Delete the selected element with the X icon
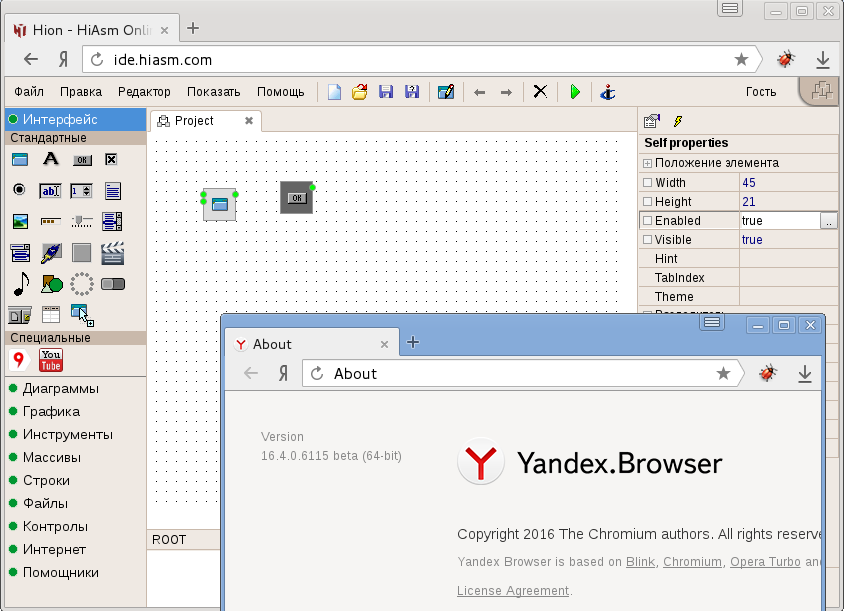The width and height of the screenshot is (844, 611). (540, 92)
